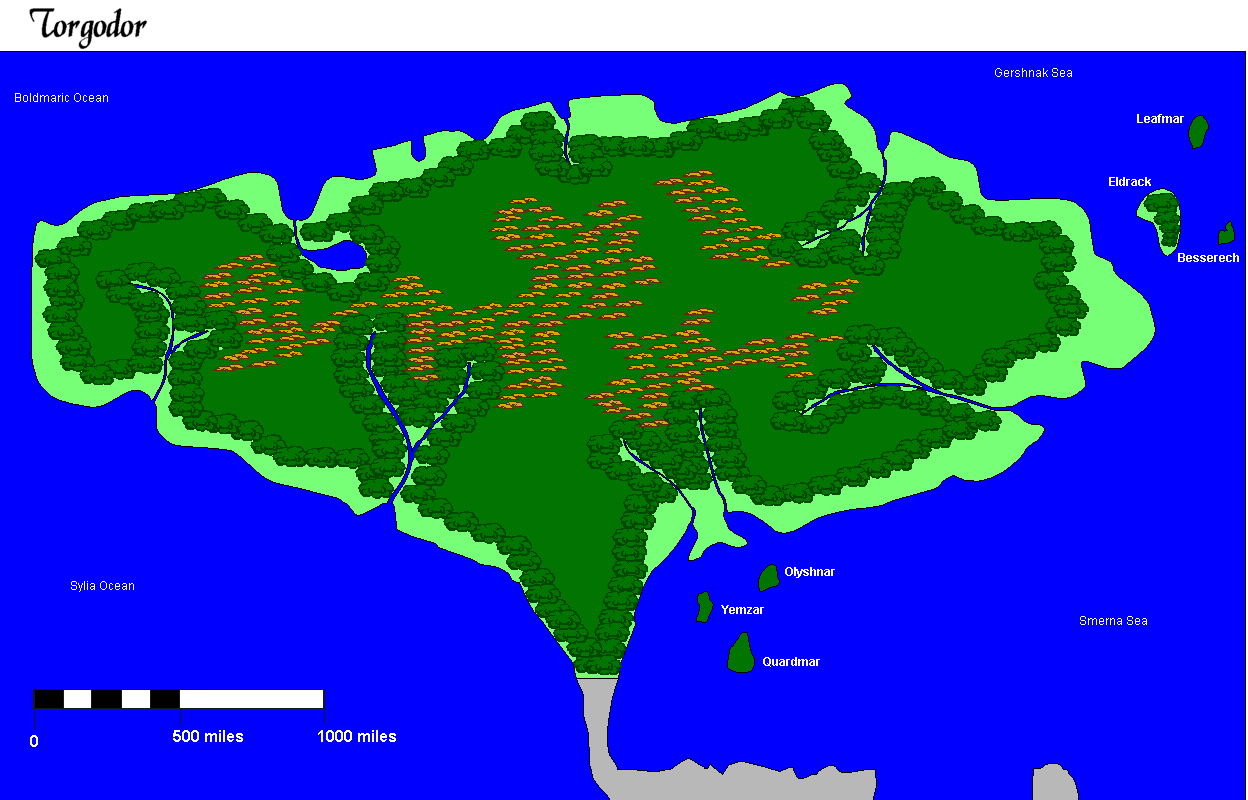Image resolution: width=1248 pixels, height=800 pixels.
Task: Click the Smerna Sea label
Action: (1113, 621)
